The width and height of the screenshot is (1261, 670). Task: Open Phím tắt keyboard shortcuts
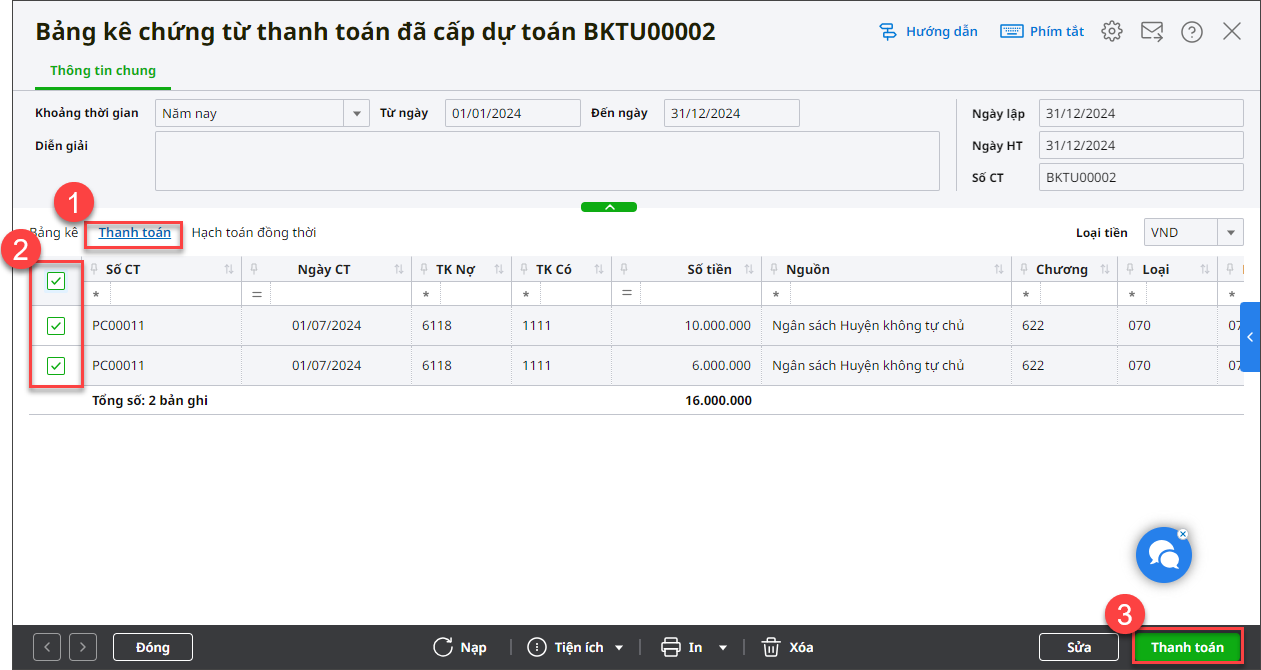[x=1042, y=32]
